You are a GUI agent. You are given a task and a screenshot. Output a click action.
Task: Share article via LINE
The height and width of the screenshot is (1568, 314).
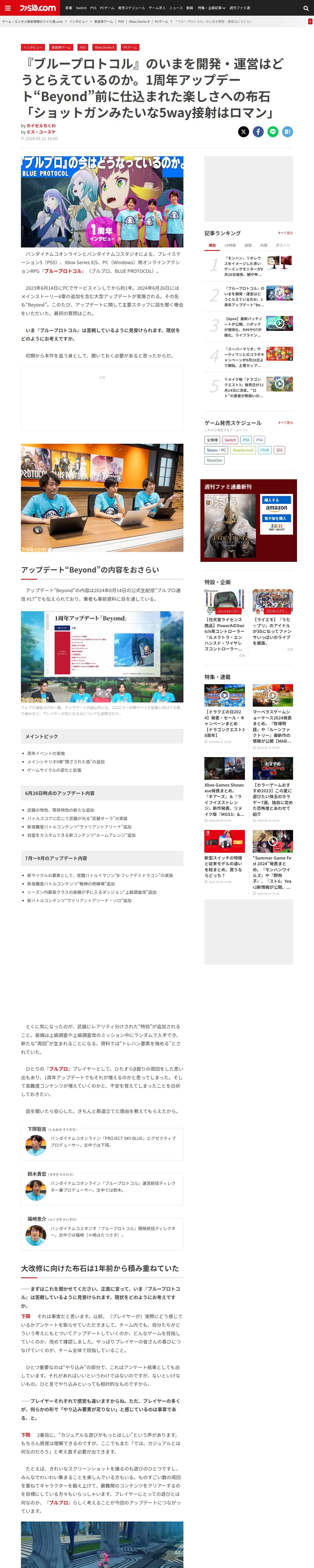(x=273, y=131)
